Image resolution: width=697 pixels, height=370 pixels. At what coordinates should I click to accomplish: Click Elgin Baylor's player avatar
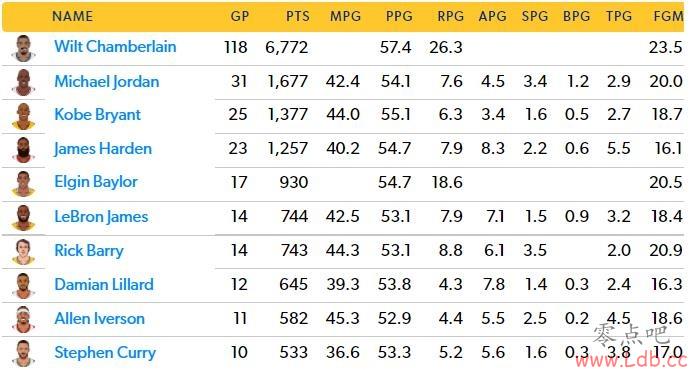24,184
